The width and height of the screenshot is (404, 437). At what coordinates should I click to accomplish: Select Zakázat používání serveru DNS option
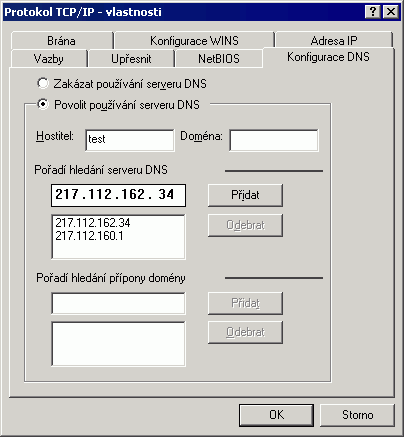43,83
